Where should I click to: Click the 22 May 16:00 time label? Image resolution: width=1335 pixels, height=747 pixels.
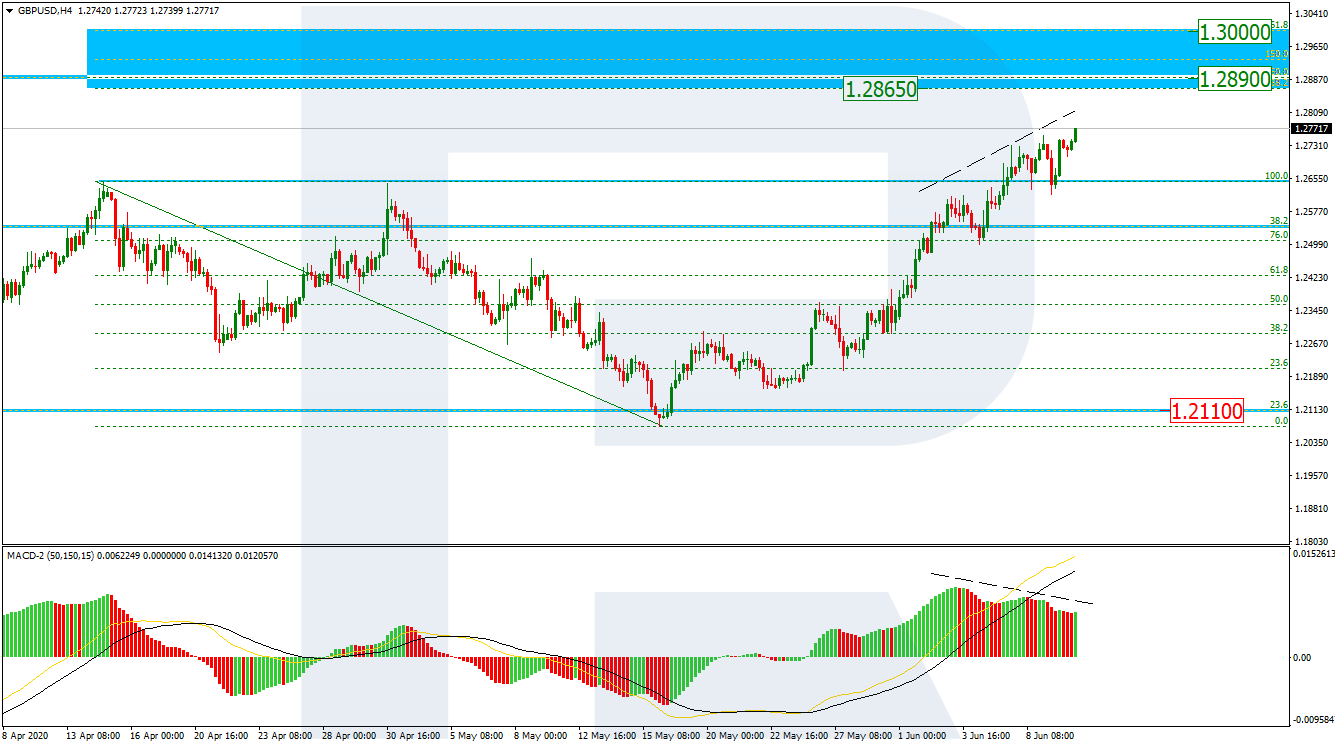(798, 735)
